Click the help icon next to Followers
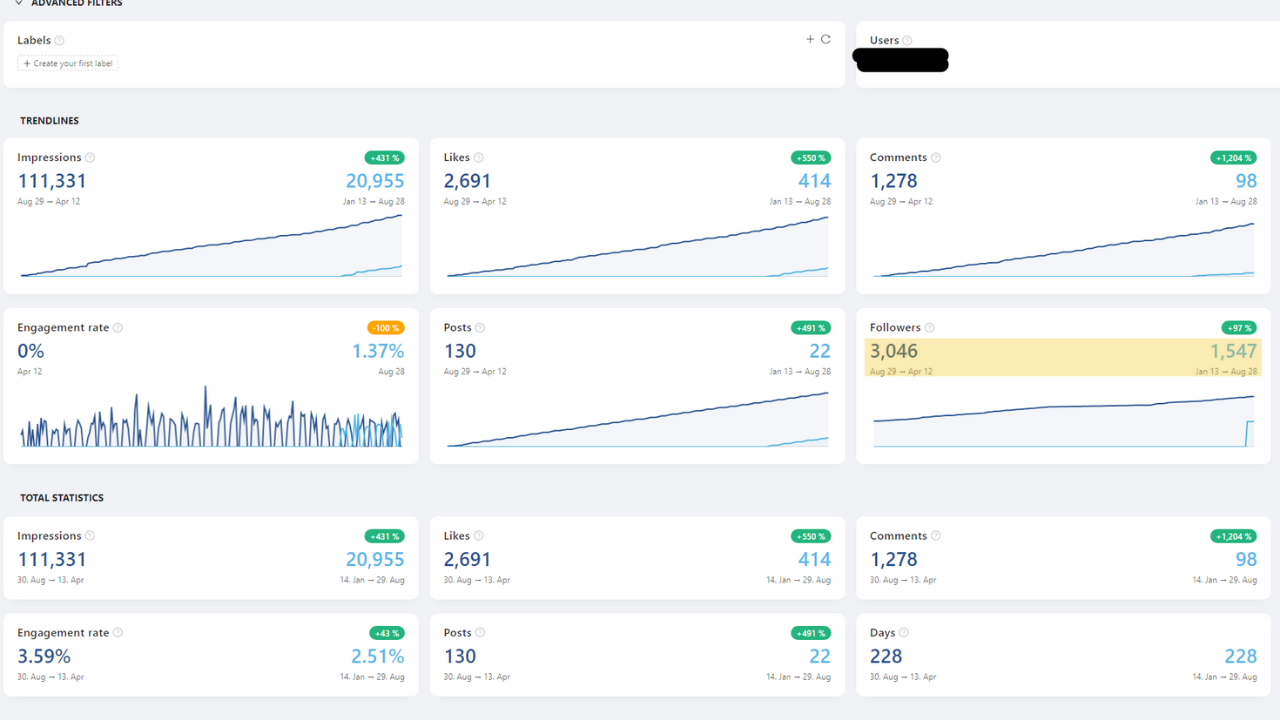Screen dimensions: 1280x720 tap(929, 328)
